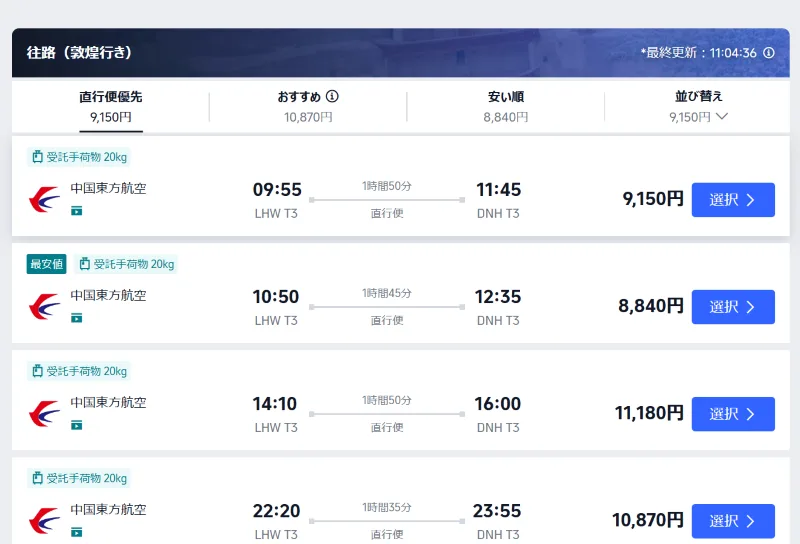Switch to the 直行便優先 tab
This screenshot has height=544, width=800.
click(110, 106)
